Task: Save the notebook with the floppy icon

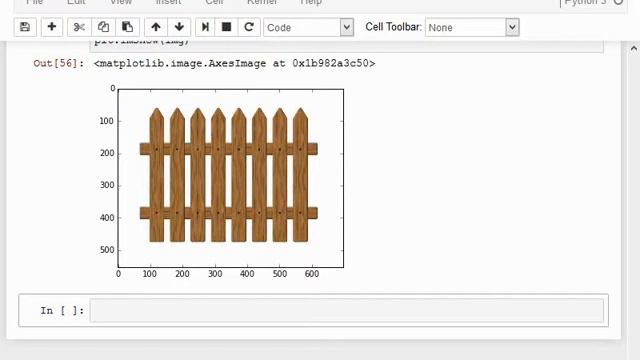Action: (x=25, y=27)
